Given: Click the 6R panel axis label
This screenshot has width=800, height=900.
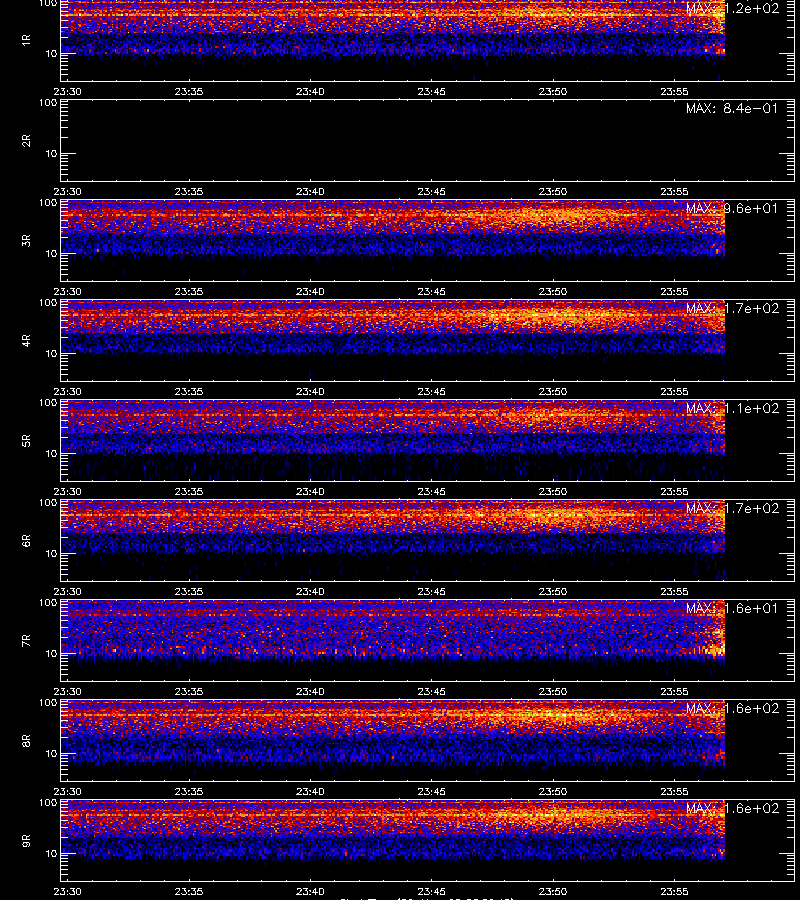Looking at the screenshot, I should pos(26,540).
